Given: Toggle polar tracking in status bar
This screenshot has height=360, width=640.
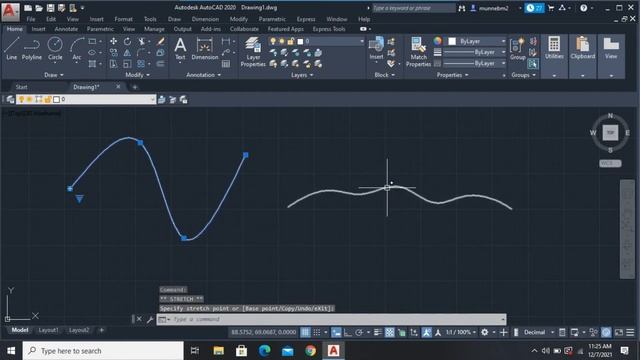Looking at the screenshot, I should 359,332.
